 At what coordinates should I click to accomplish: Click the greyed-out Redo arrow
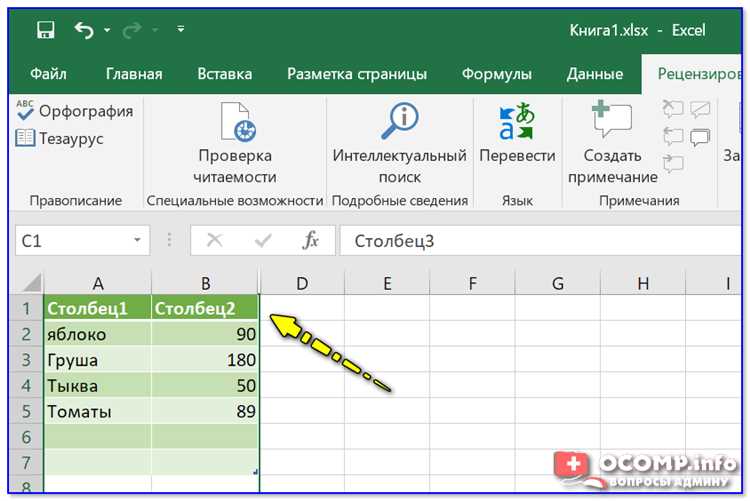132,30
